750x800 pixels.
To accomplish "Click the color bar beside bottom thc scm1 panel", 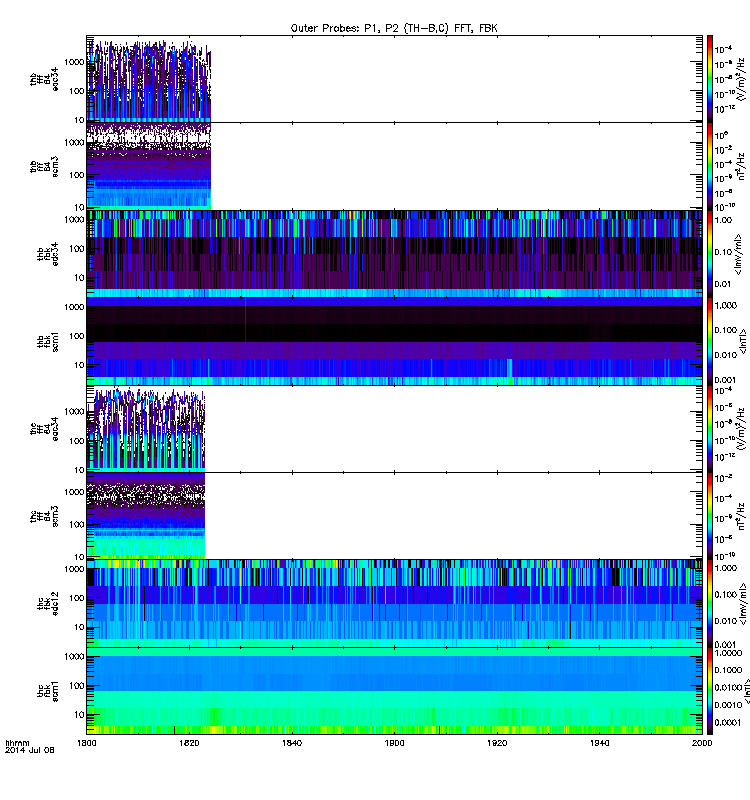I will [x=710, y=690].
